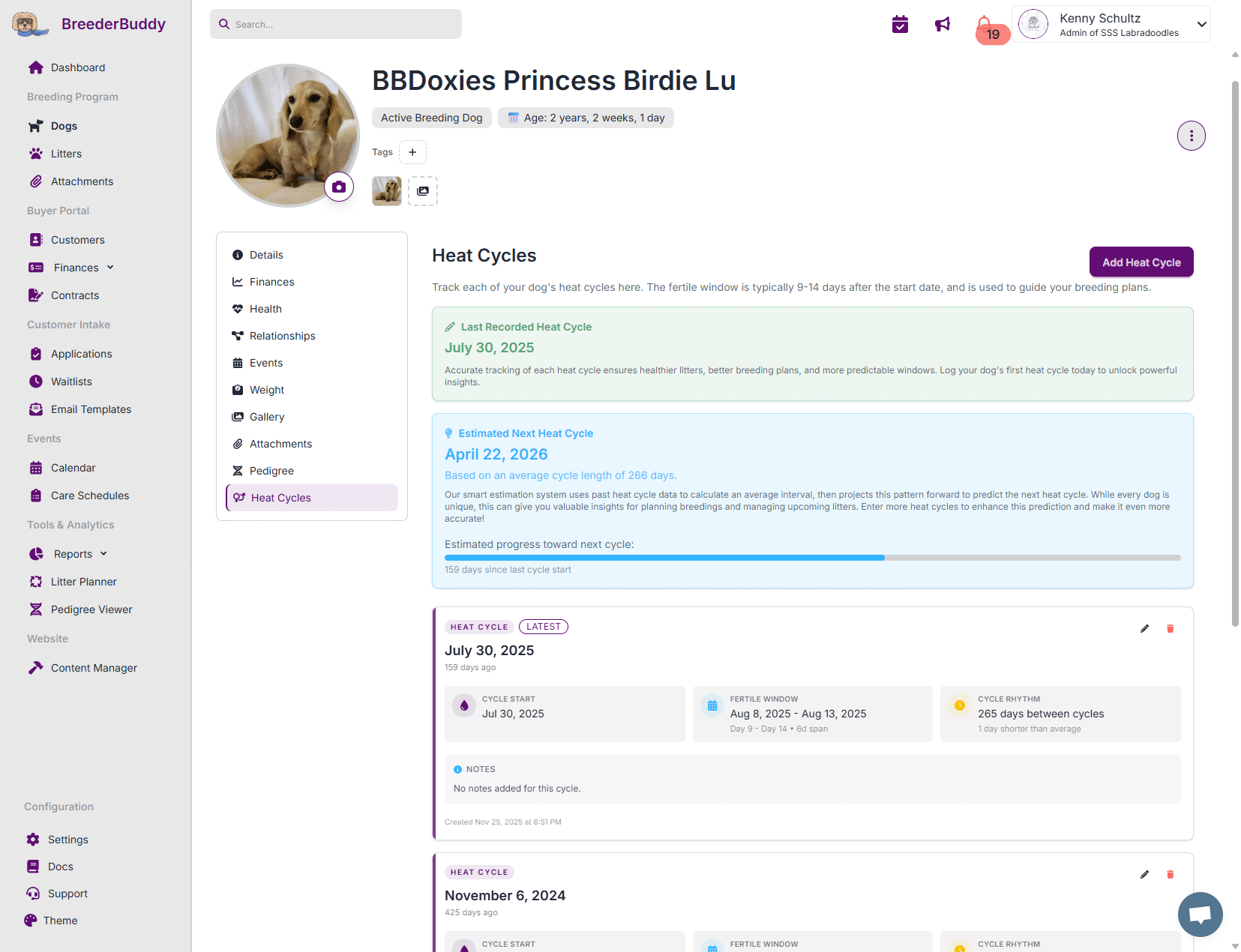
Task: Click the plus button next to Tags
Action: pos(412,151)
